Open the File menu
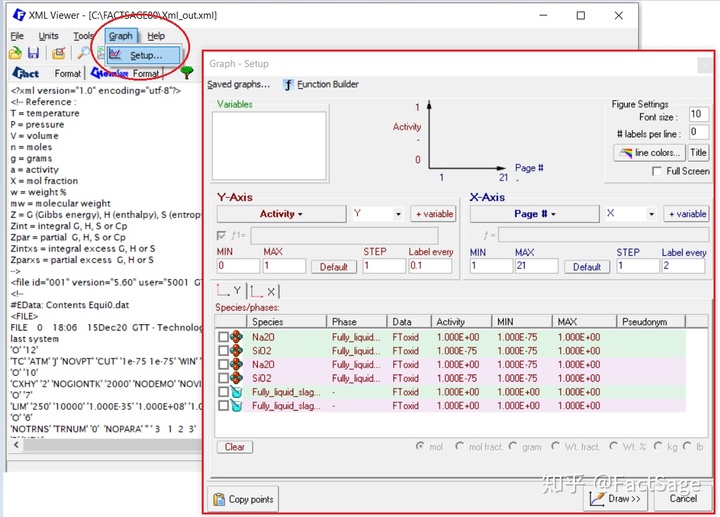Screen dimensions: 720x517 click(x=17, y=36)
